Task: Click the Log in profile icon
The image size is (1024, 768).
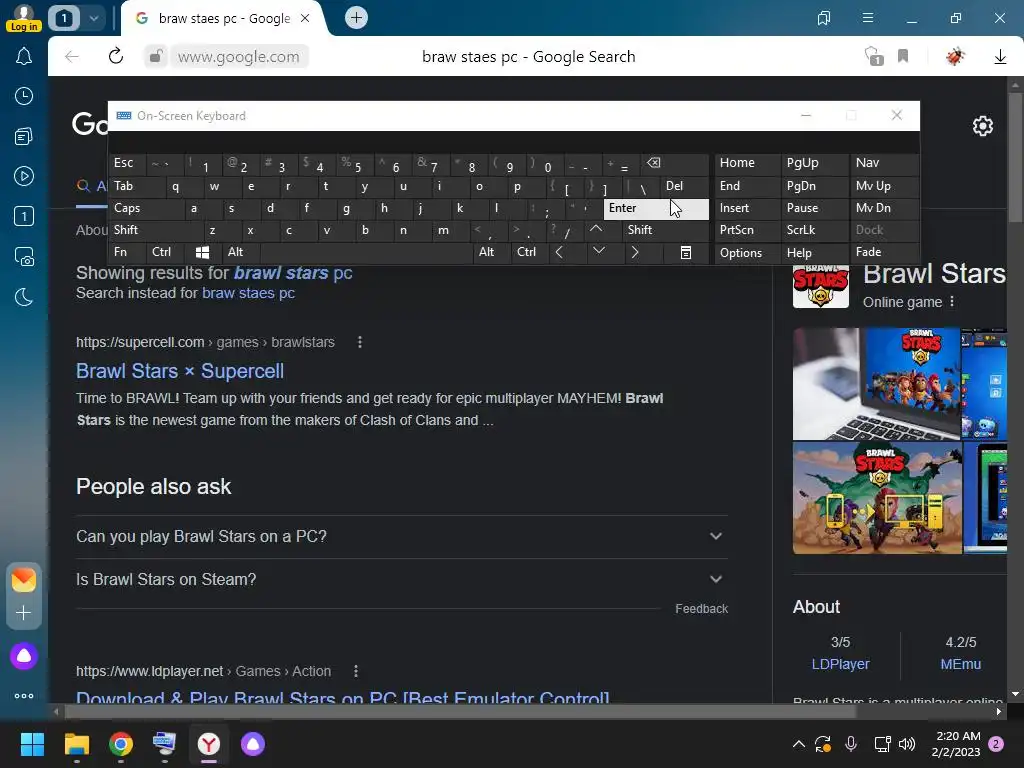Action: click(24, 18)
